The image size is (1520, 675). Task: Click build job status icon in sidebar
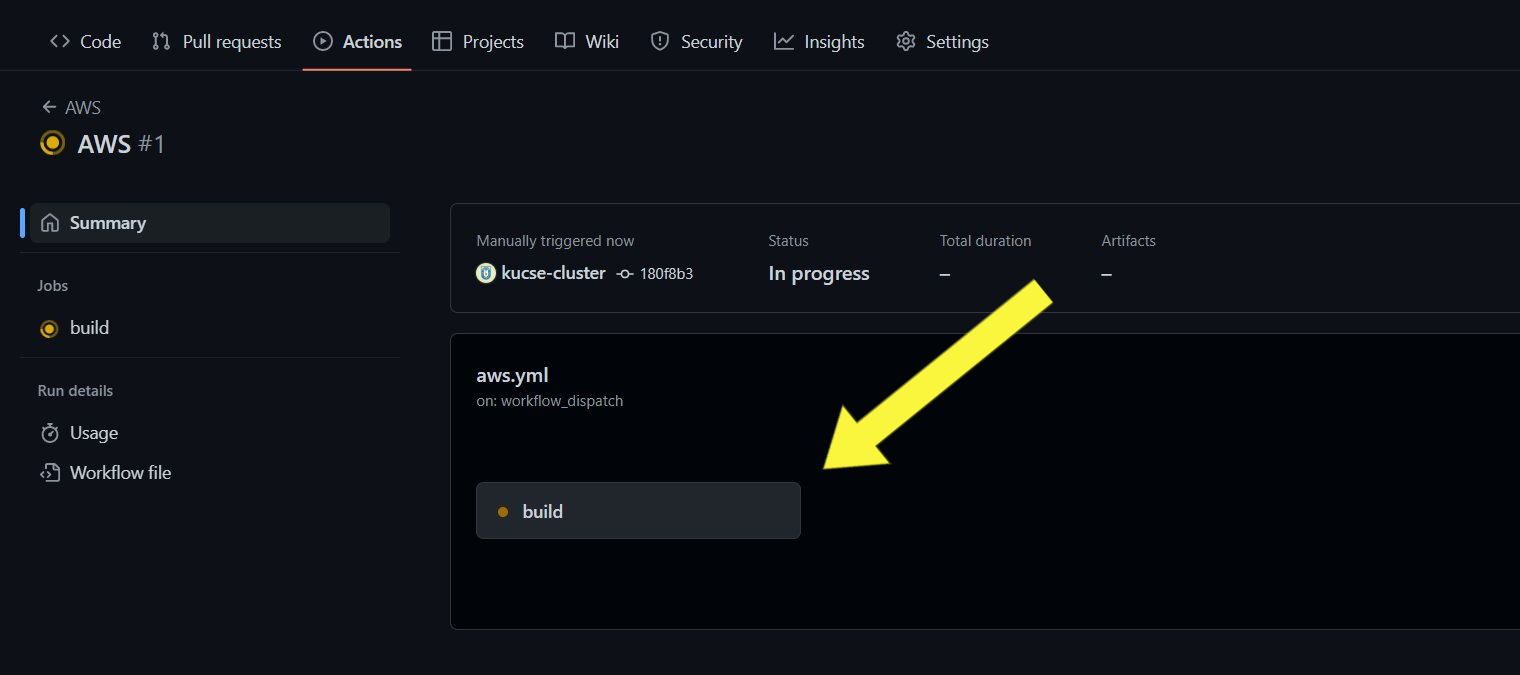[x=49, y=329]
